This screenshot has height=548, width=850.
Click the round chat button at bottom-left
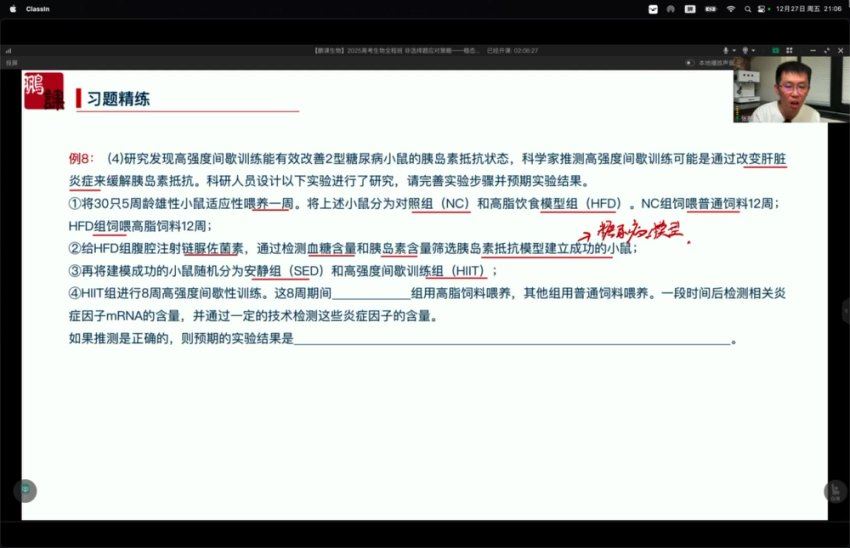point(25,490)
